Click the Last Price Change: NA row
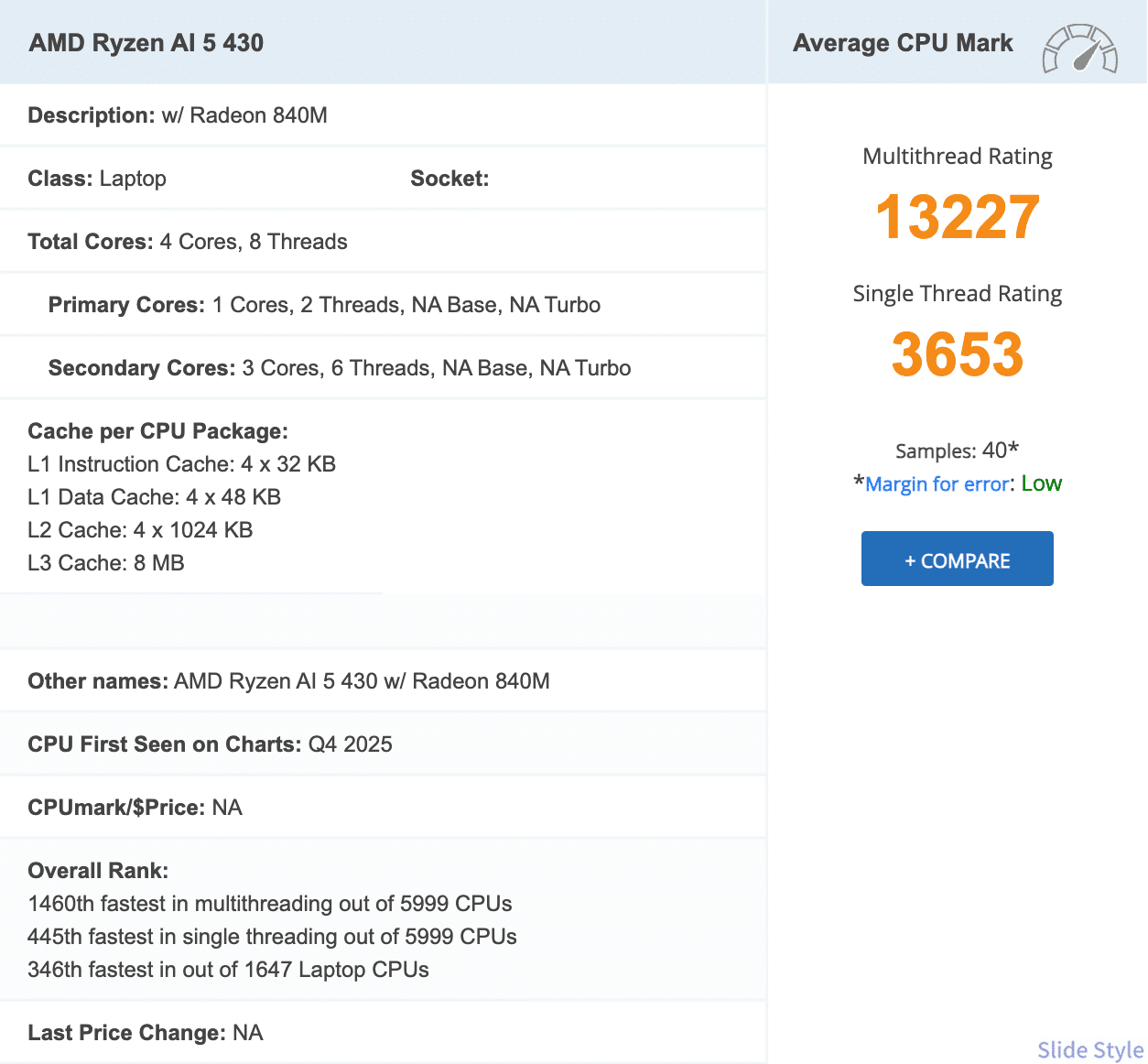 383,1033
